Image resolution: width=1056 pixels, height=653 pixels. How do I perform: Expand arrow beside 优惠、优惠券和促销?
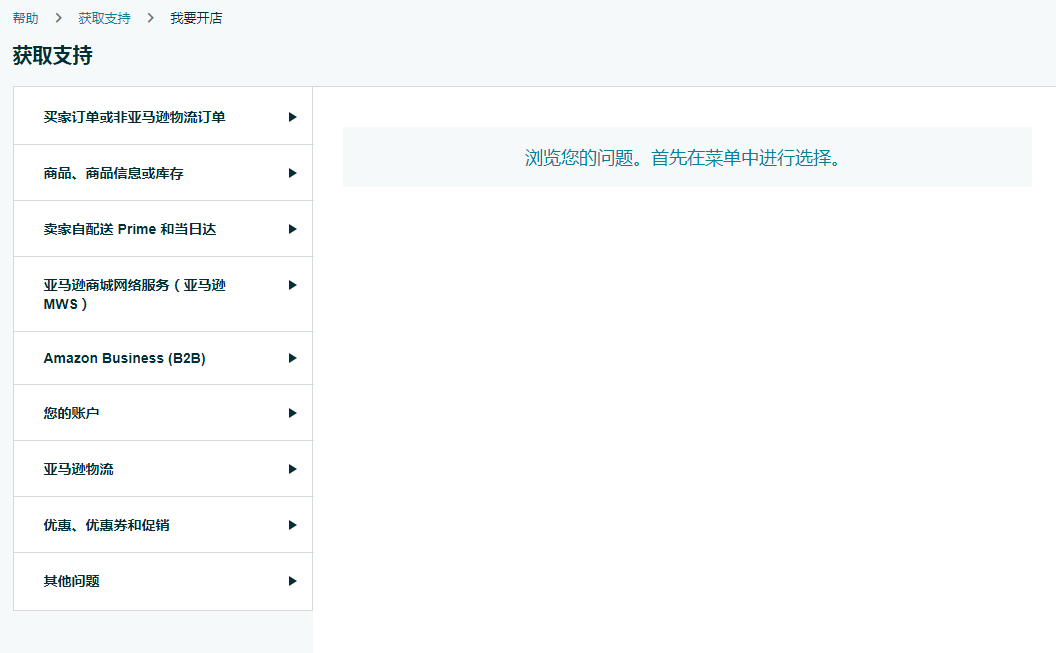(292, 524)
